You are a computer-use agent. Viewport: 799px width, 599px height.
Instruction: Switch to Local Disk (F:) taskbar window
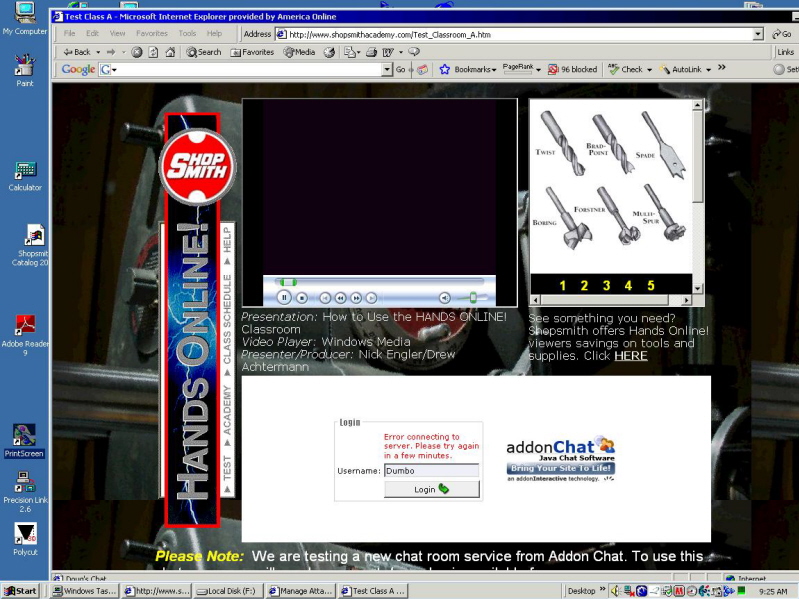click(x=228, y=591)
